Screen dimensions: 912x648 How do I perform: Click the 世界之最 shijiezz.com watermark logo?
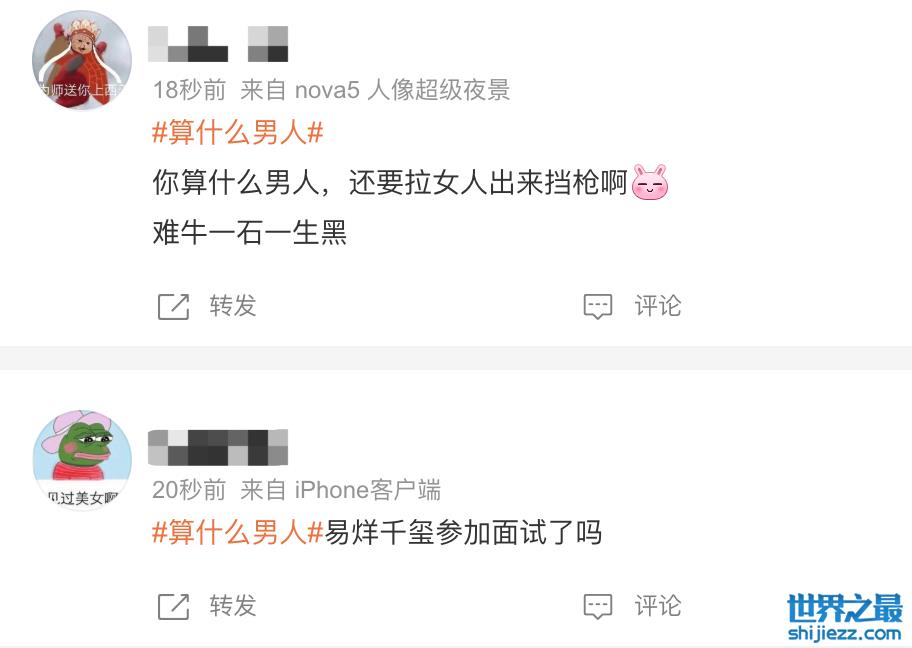click(x=845, y=618)
